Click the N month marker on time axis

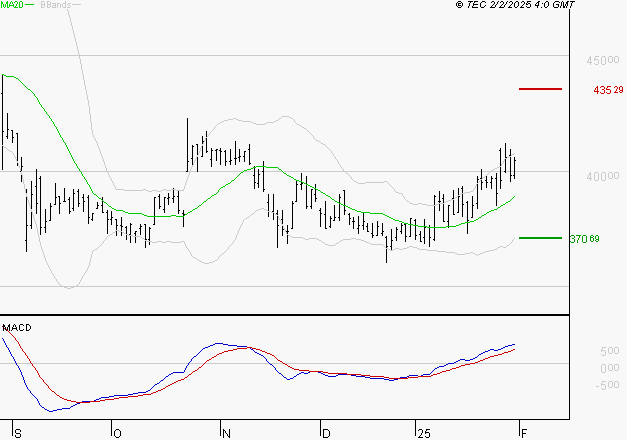pos(226,433)
